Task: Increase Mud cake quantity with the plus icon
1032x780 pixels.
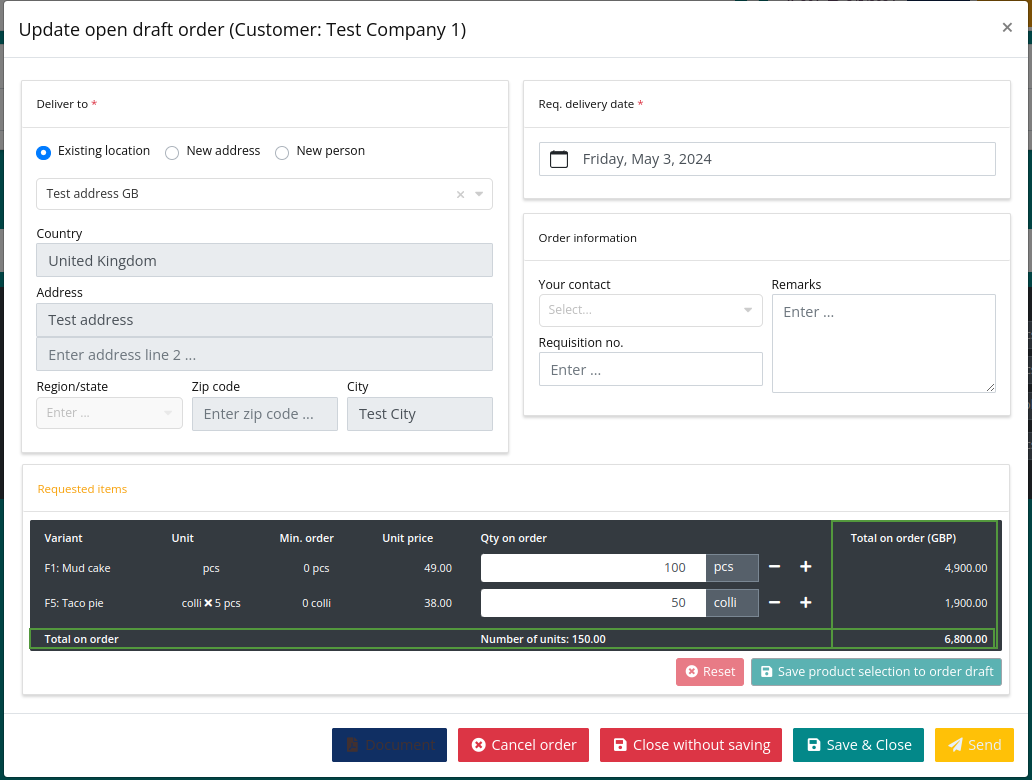Action: [805, 567]
